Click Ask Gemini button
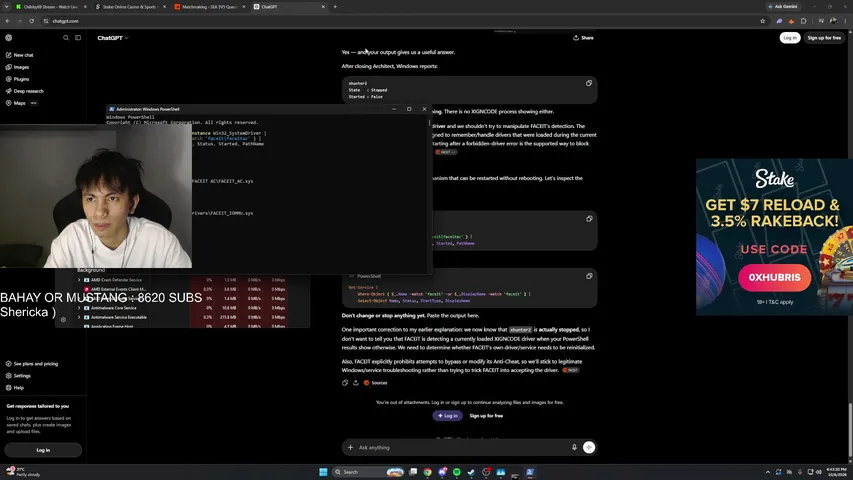Screen dimensions: 853x480 (783, 7)
